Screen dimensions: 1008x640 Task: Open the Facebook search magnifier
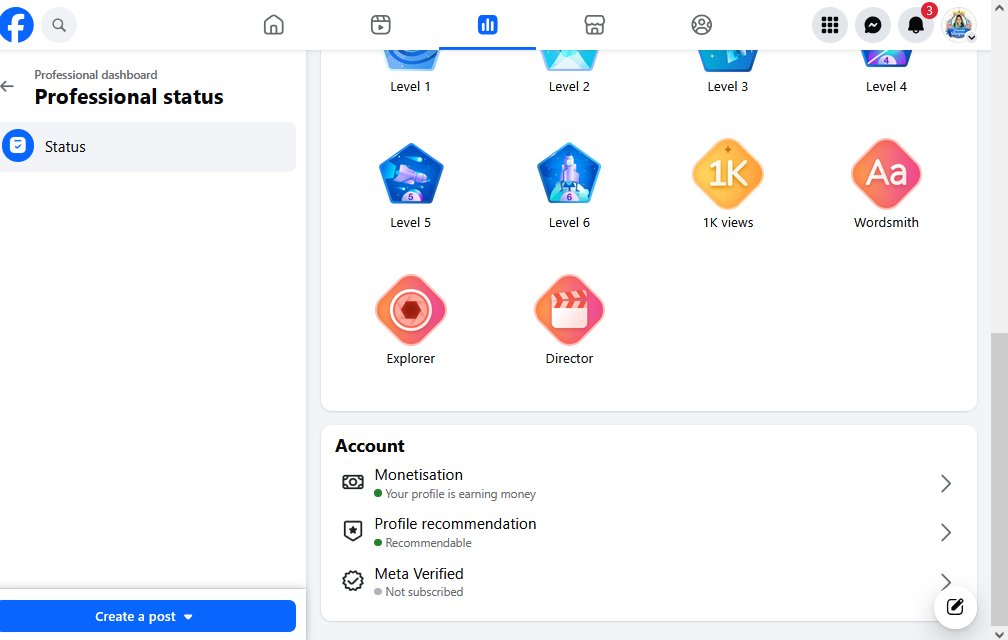pyautogui.click(x=59, y=25)
